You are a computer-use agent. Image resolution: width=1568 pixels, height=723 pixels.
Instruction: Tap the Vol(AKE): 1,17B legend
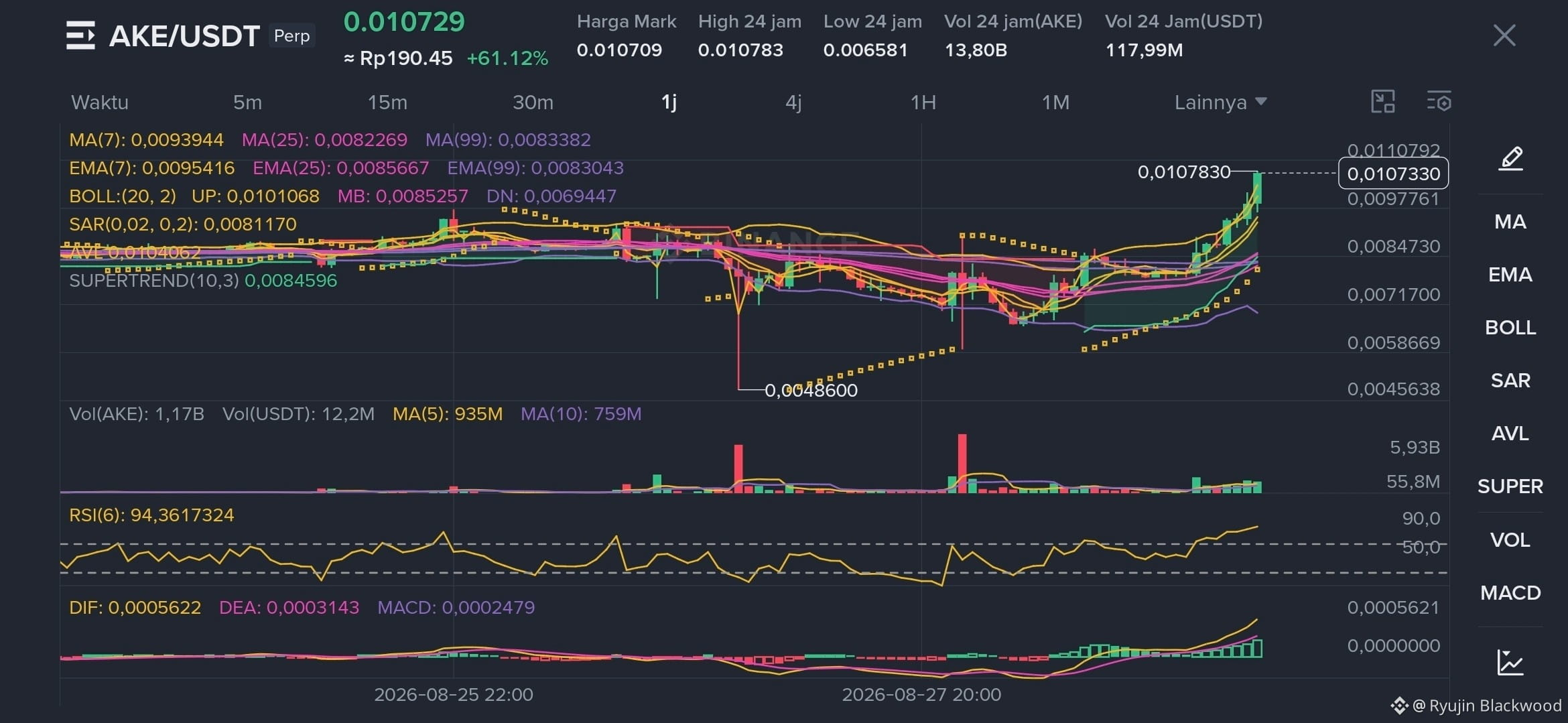click(x=137, y=414)
